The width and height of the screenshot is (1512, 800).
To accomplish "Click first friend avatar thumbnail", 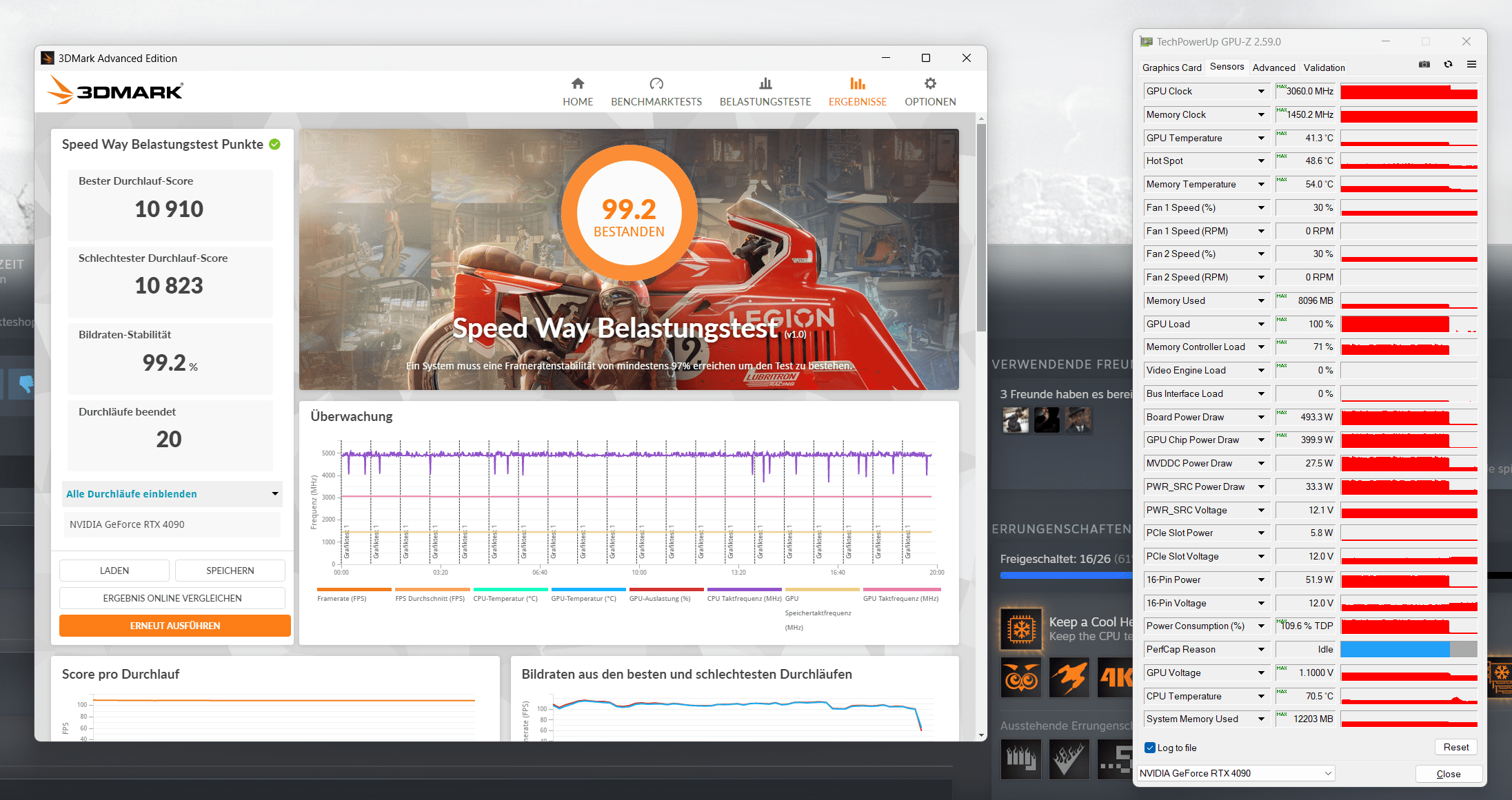I will tap(1016, 420).
